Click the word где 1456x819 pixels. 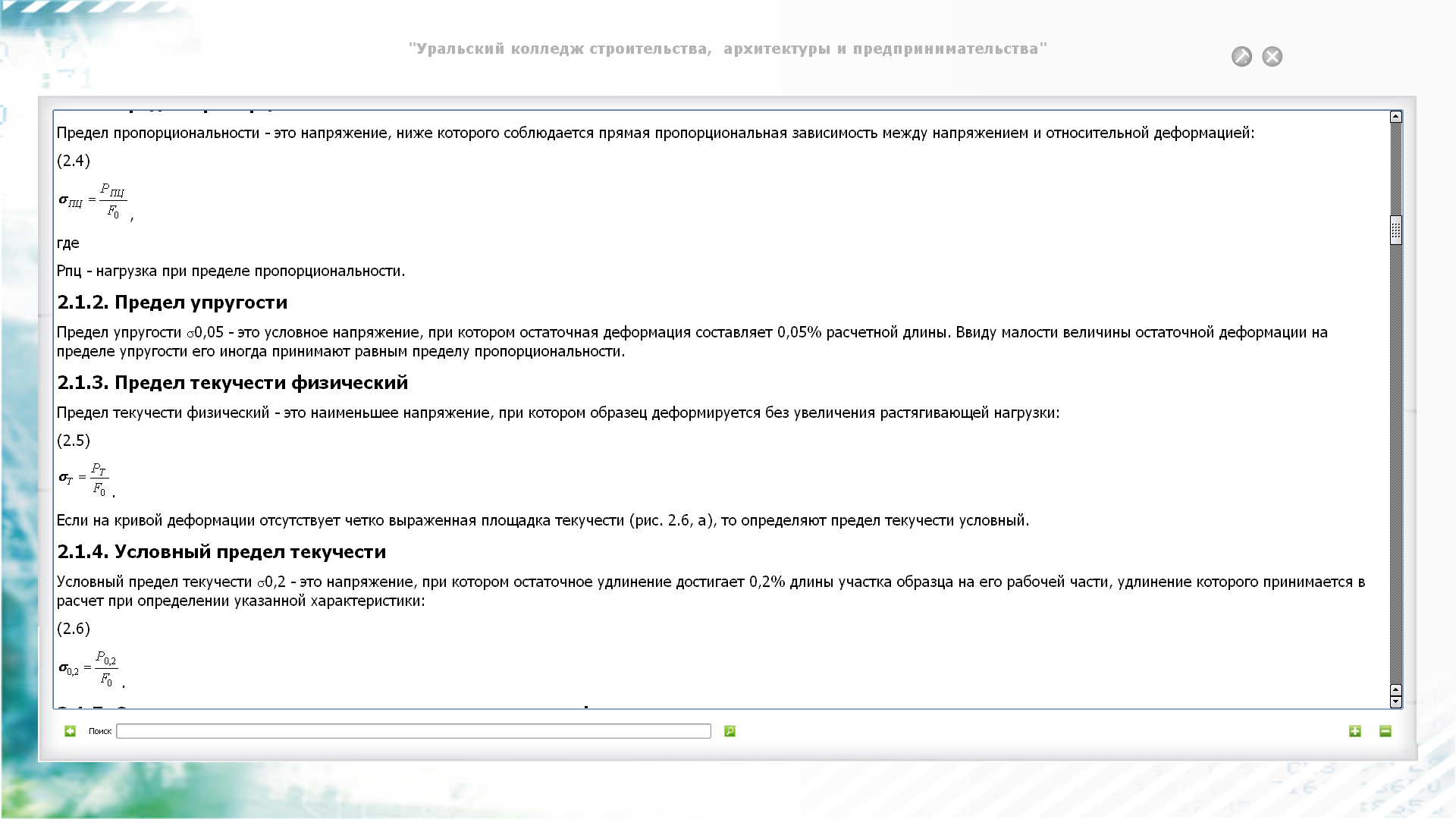68,243
